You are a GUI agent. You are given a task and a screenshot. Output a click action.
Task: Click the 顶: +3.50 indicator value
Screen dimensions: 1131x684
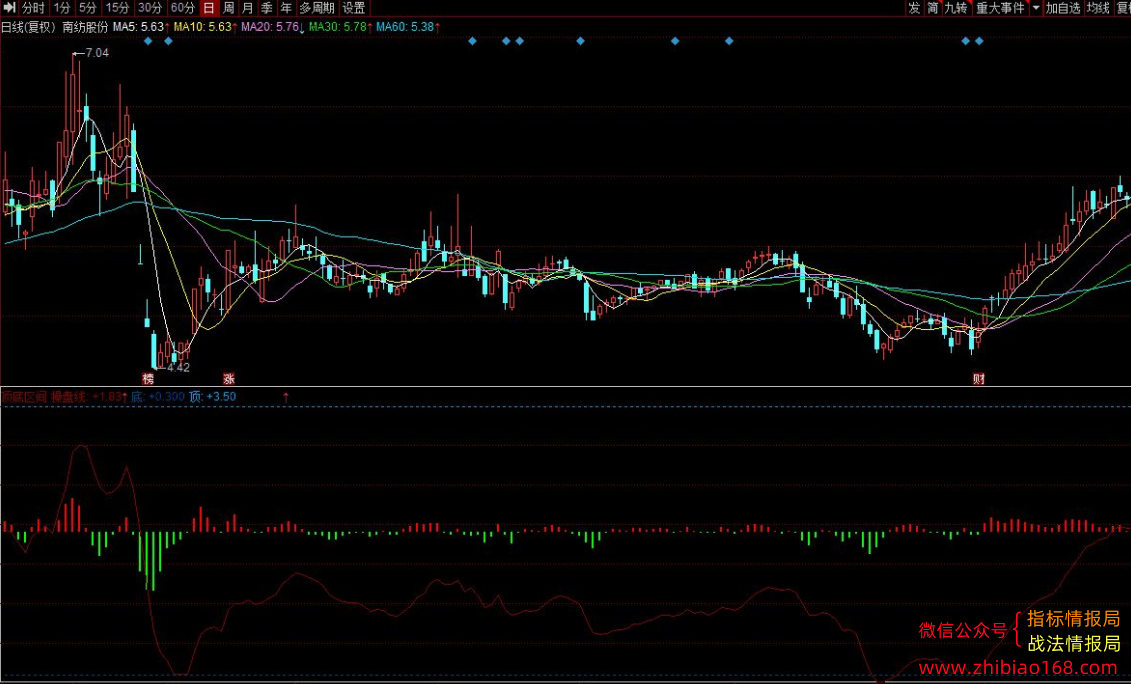pyautogui.click(x=212, y=396)
